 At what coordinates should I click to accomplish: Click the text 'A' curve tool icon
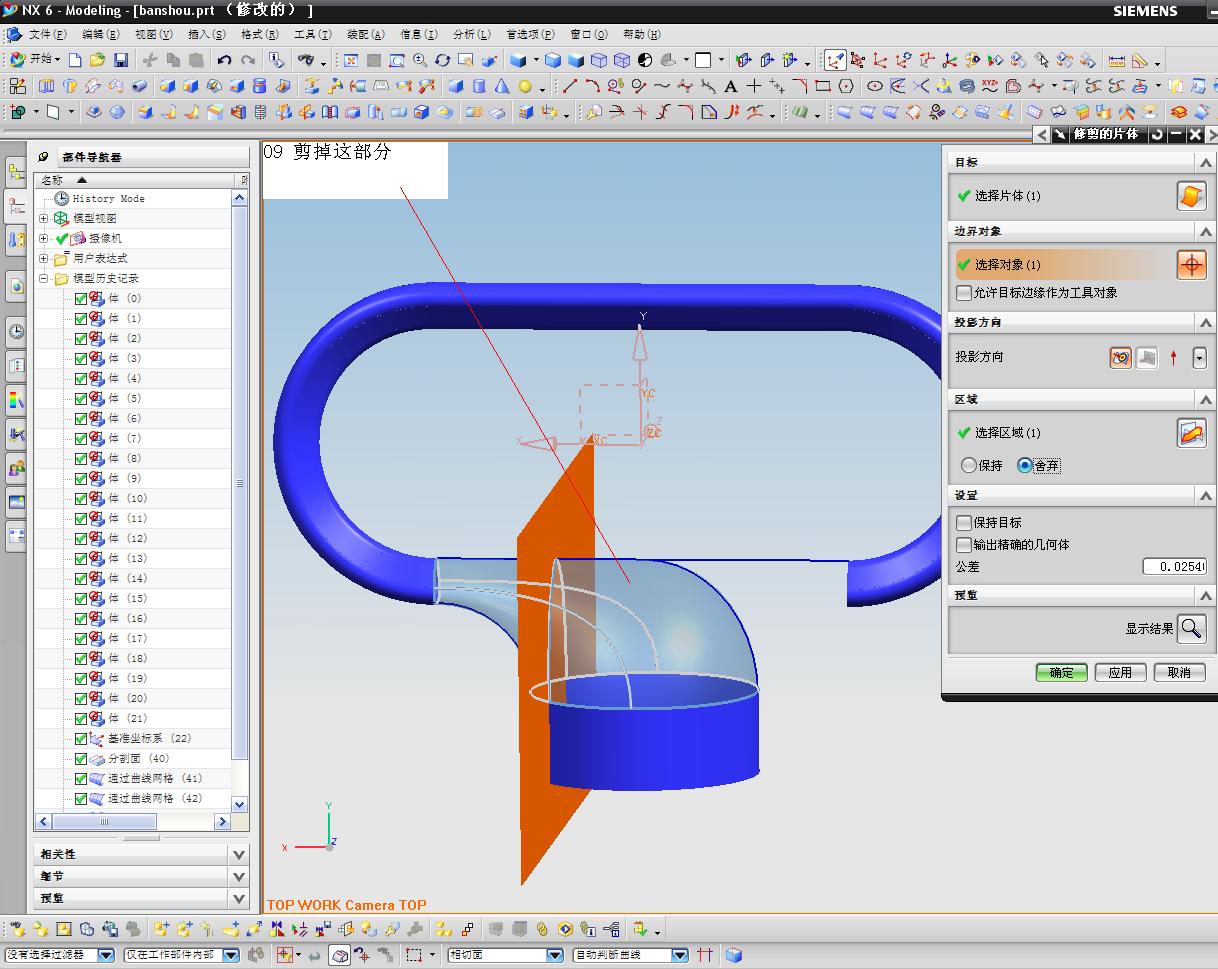click(x=731, y=87)
